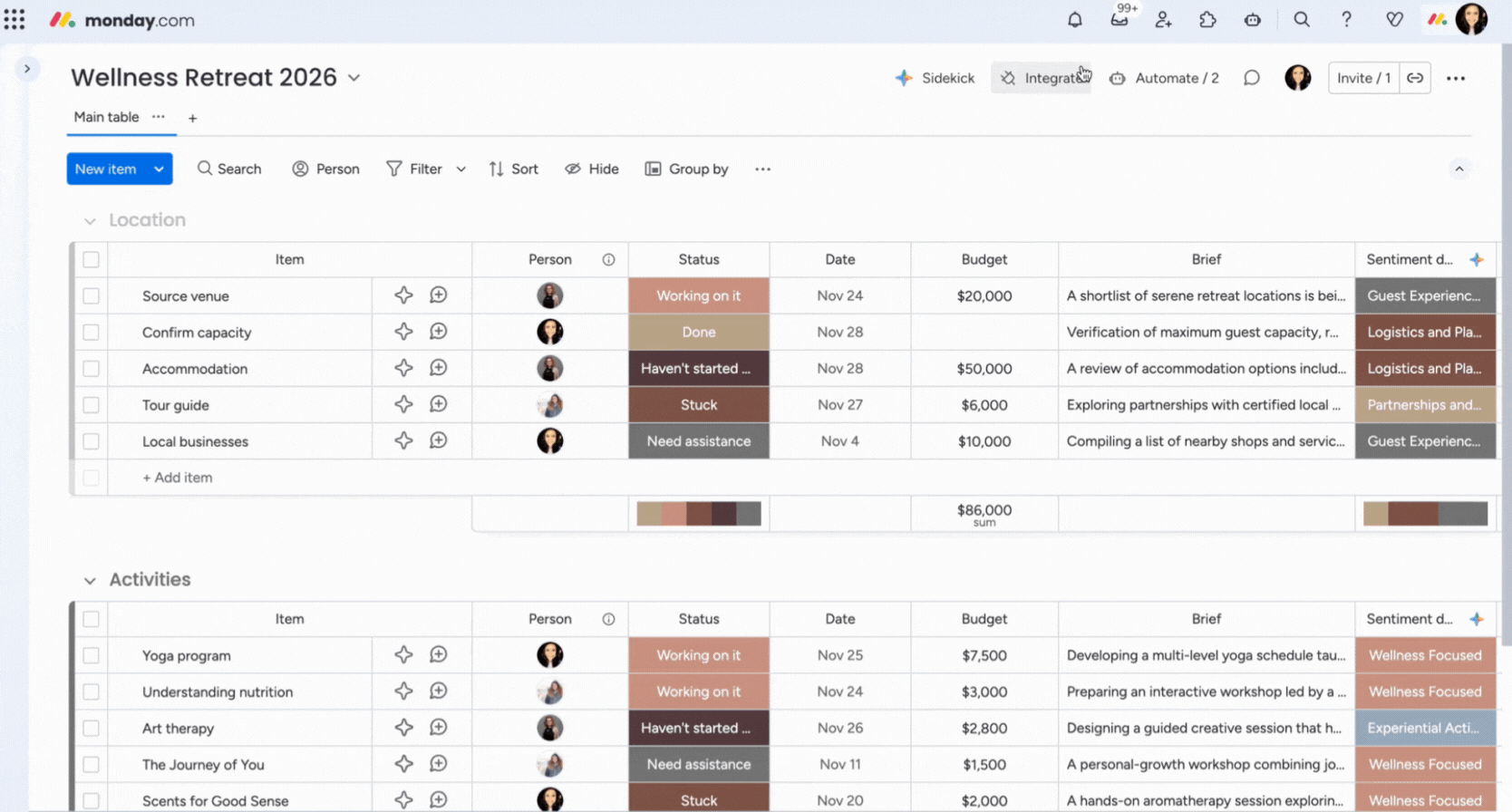Viewport: 1512px width, 812px height.
Task: Click the Stuck status cell for Tour guide
Action: pyautogui.click(x=698, y=405)
